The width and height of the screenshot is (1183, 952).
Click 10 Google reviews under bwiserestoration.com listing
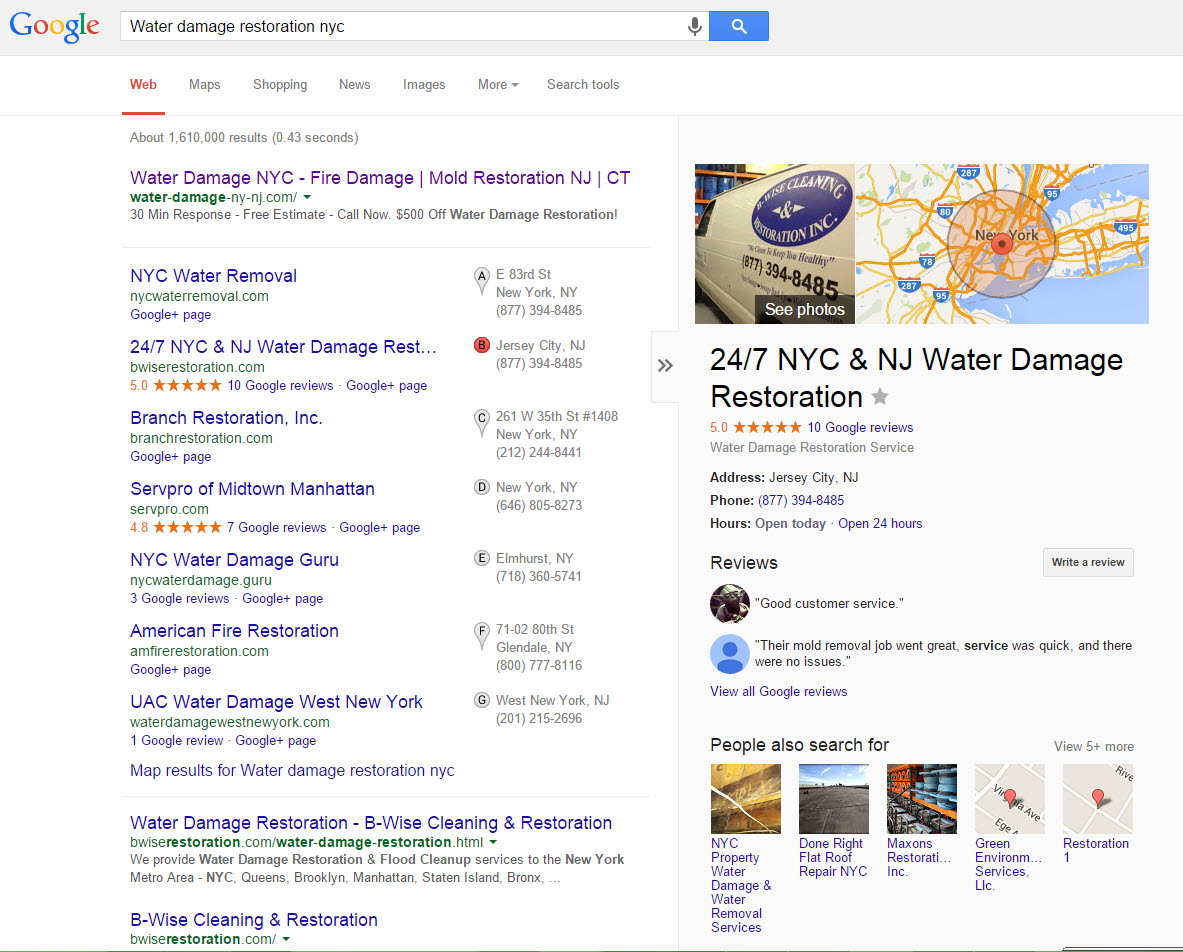[x=281, y=385]
